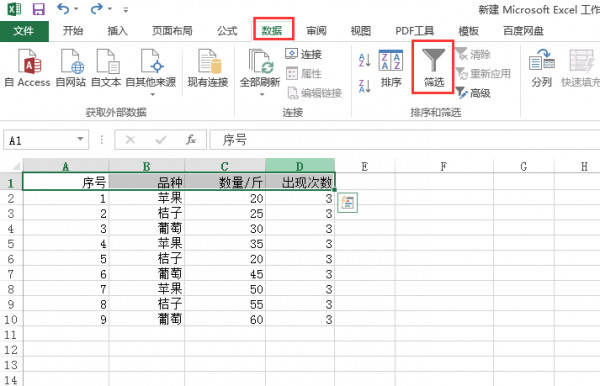This screenshot has height=386, width=600.
Task: Toggle the 筛选 filter funnel
Action: point(434,68)
